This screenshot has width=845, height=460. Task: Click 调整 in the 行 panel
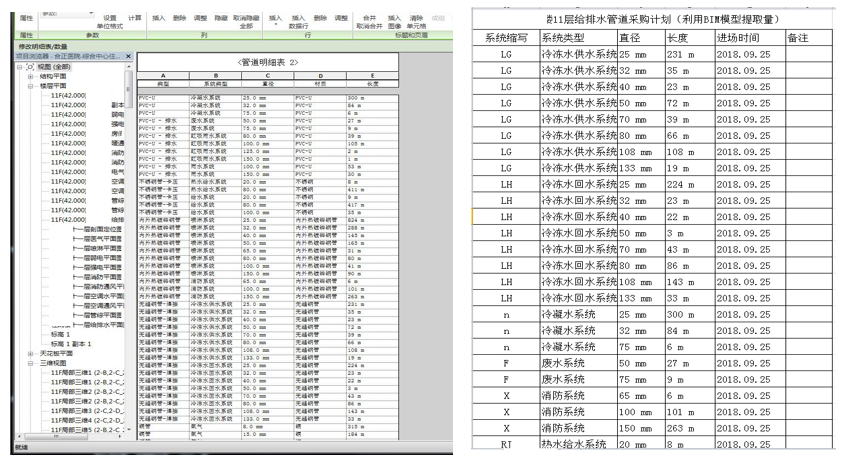pyautogui.click(x=341, y=18)
